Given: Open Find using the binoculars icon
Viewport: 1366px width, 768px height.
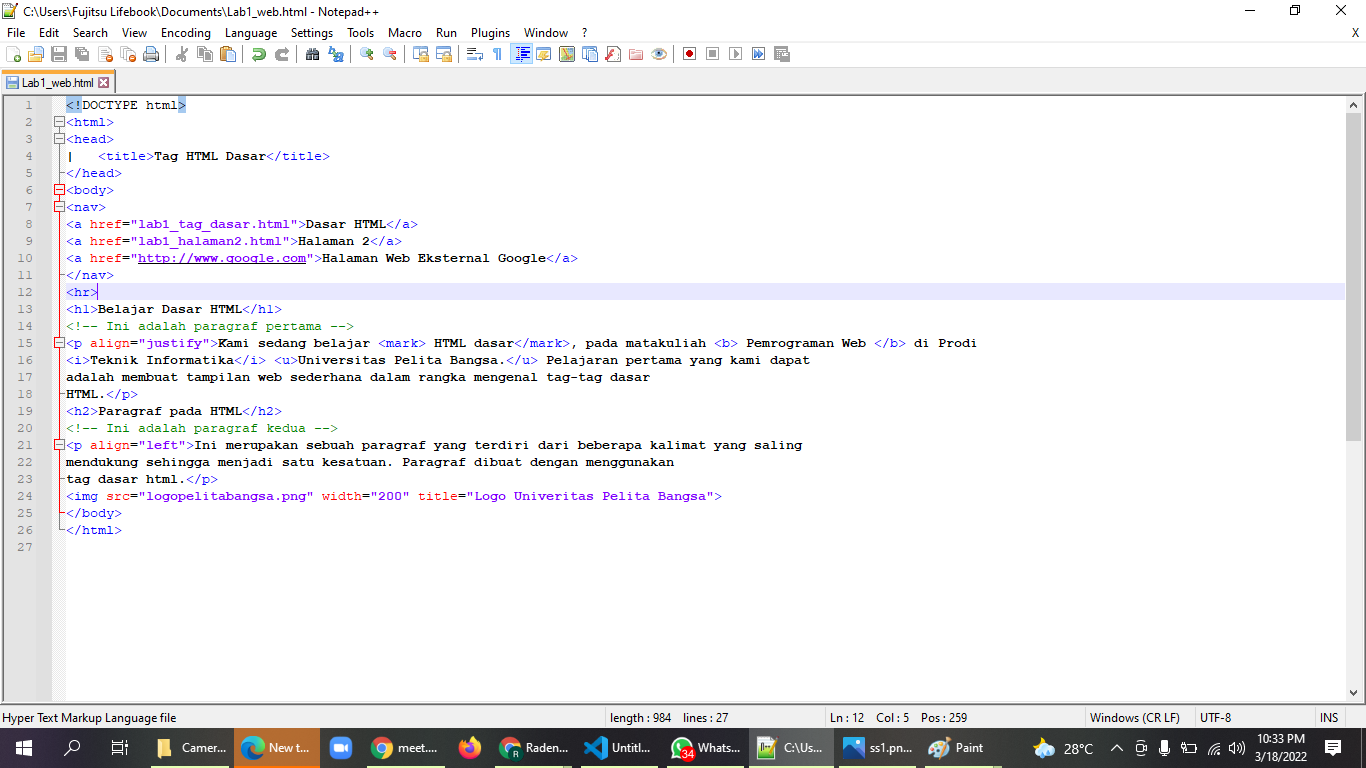Looking at the screenshot, I should pyautogui.click(x=313, y=54).
